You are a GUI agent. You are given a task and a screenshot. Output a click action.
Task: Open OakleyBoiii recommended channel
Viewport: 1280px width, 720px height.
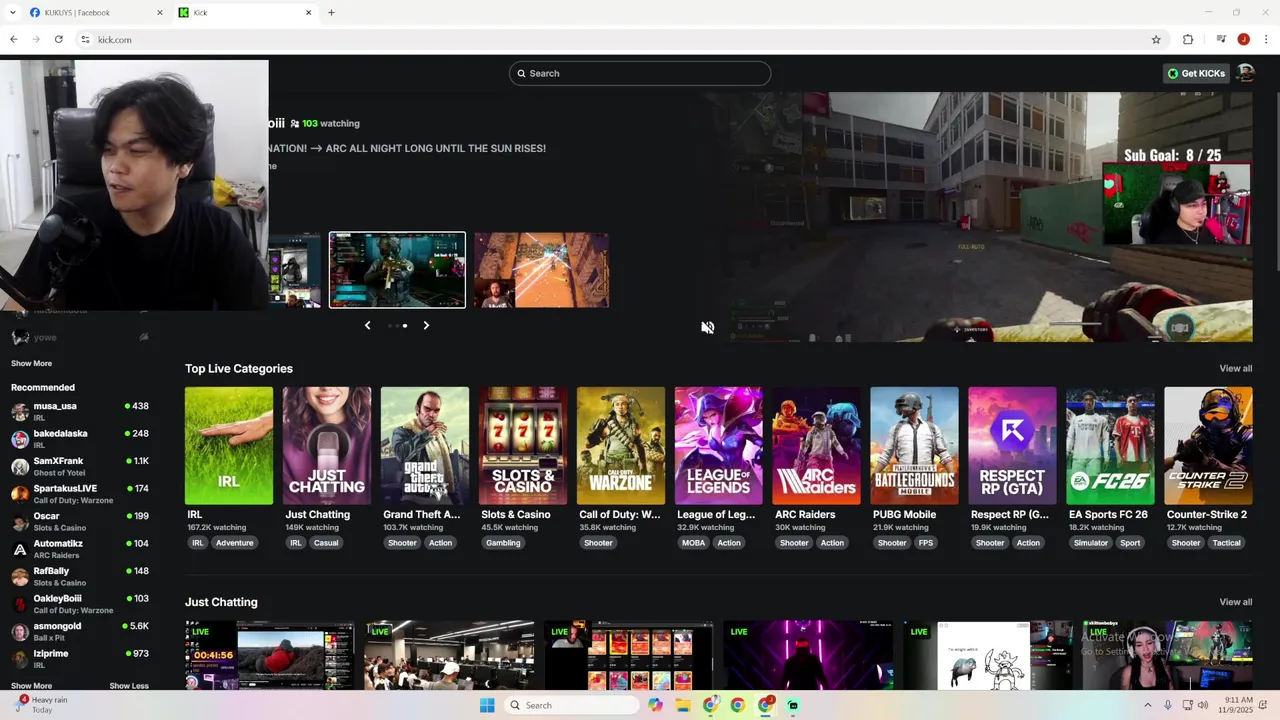coord(80,604)
